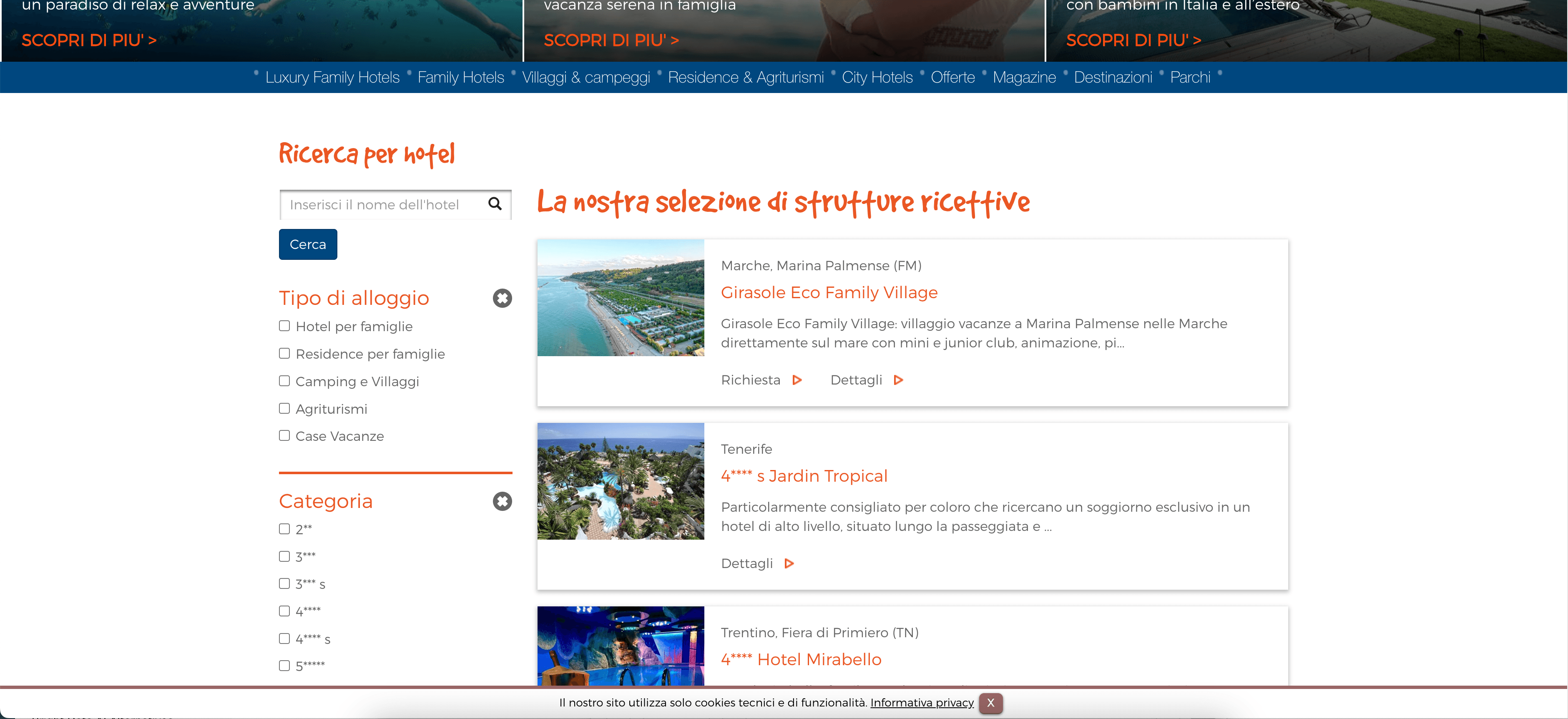
Task: Click Dettagli arrow for Girasole Village
Action: coord(898,380)
